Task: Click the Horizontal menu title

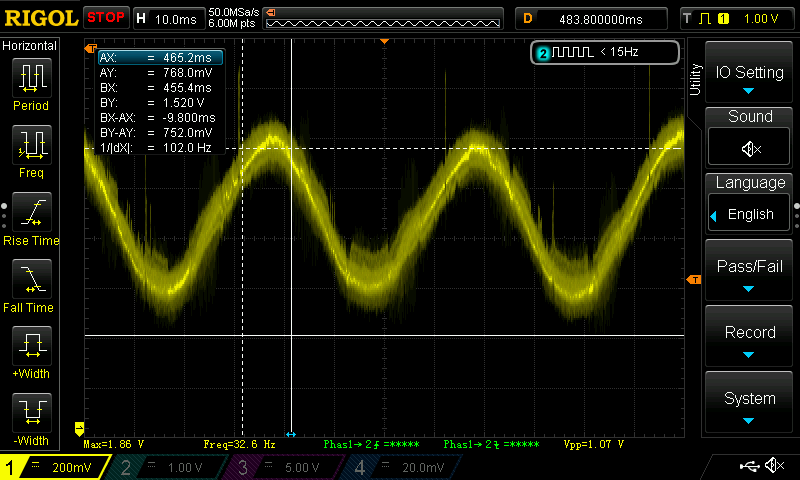Action: (x=30, y=46)
